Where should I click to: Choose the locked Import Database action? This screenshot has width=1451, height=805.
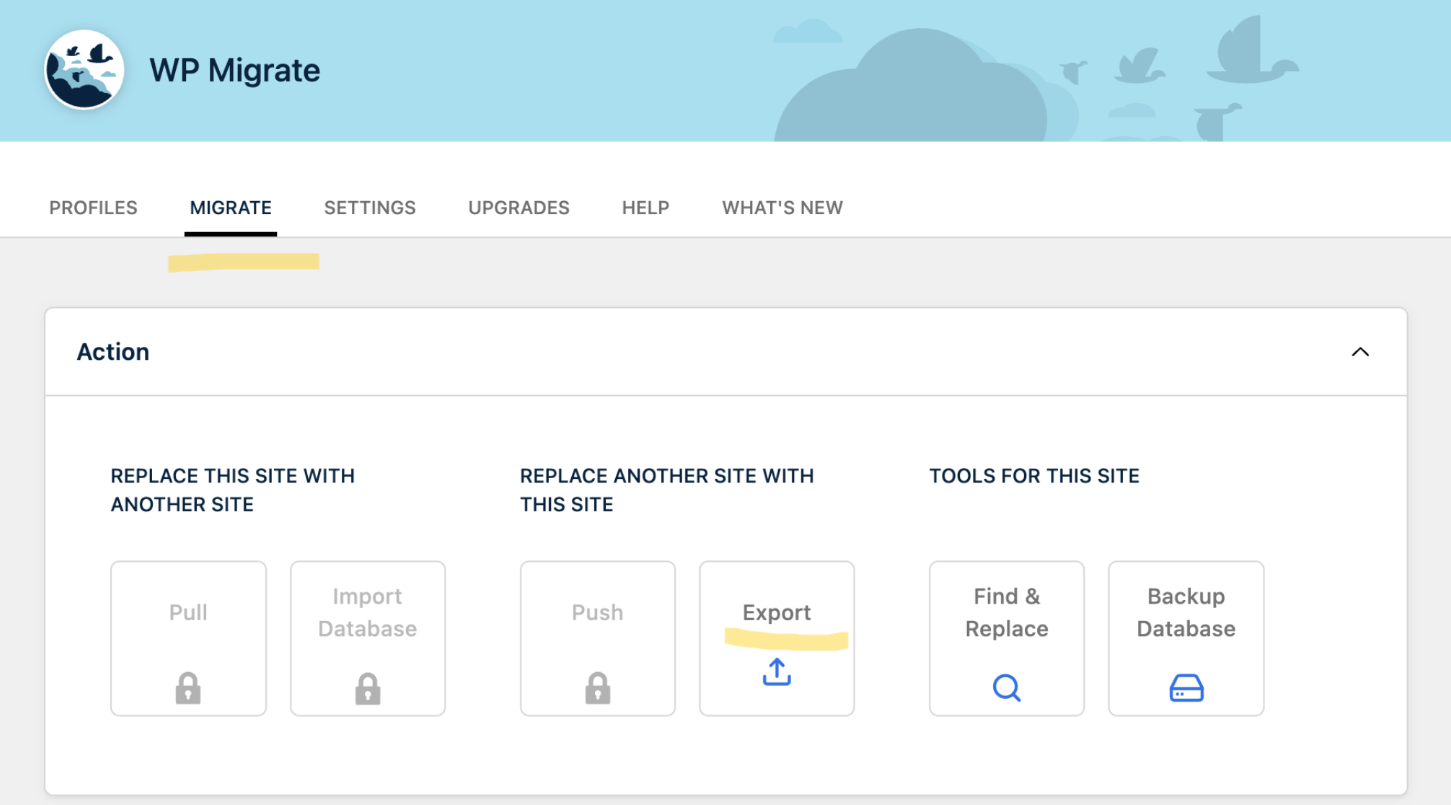(368, 638)
